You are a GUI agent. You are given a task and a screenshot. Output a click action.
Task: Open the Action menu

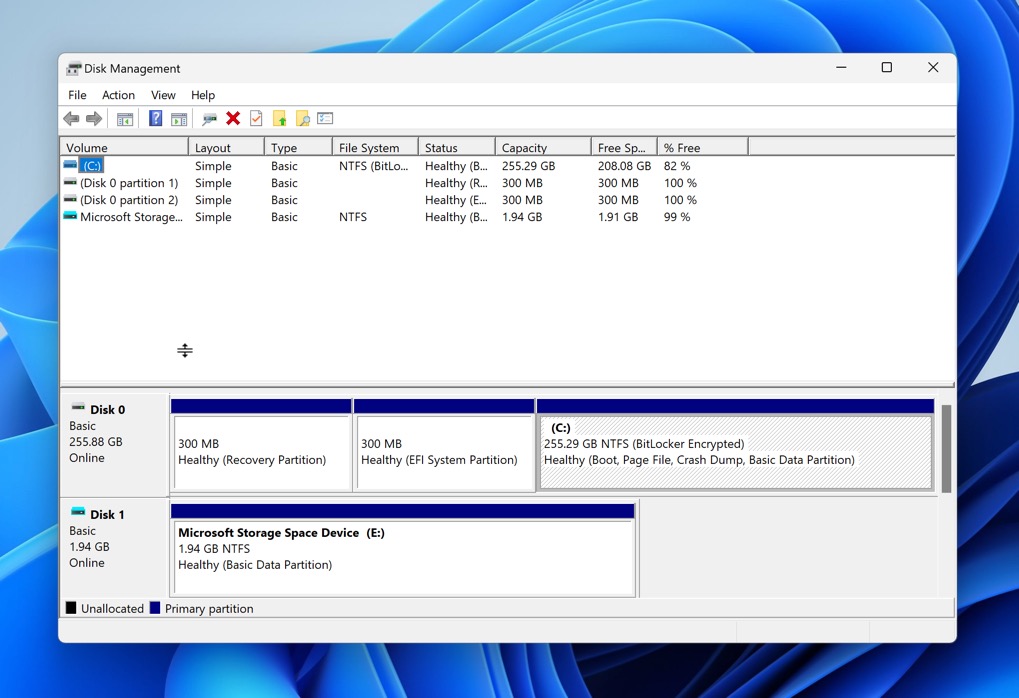pos(118,95)
